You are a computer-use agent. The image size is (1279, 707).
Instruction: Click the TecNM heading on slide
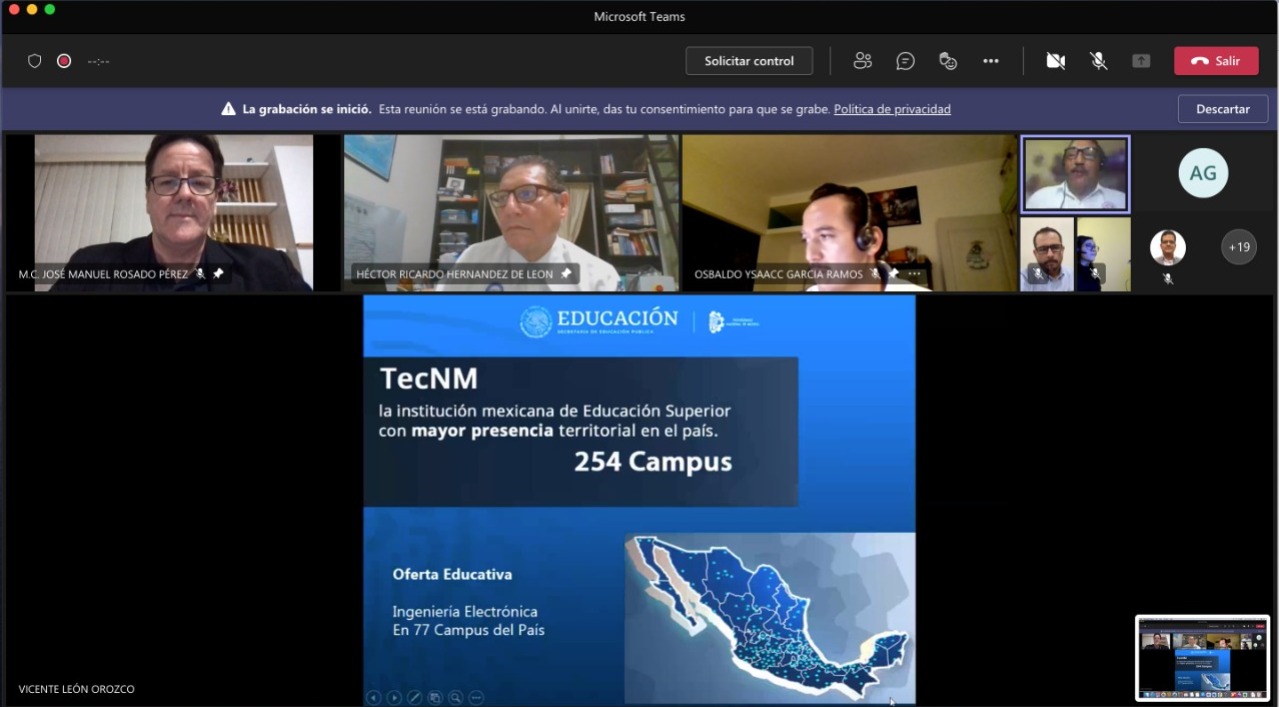pyautogui.click(x=429, y=379)
